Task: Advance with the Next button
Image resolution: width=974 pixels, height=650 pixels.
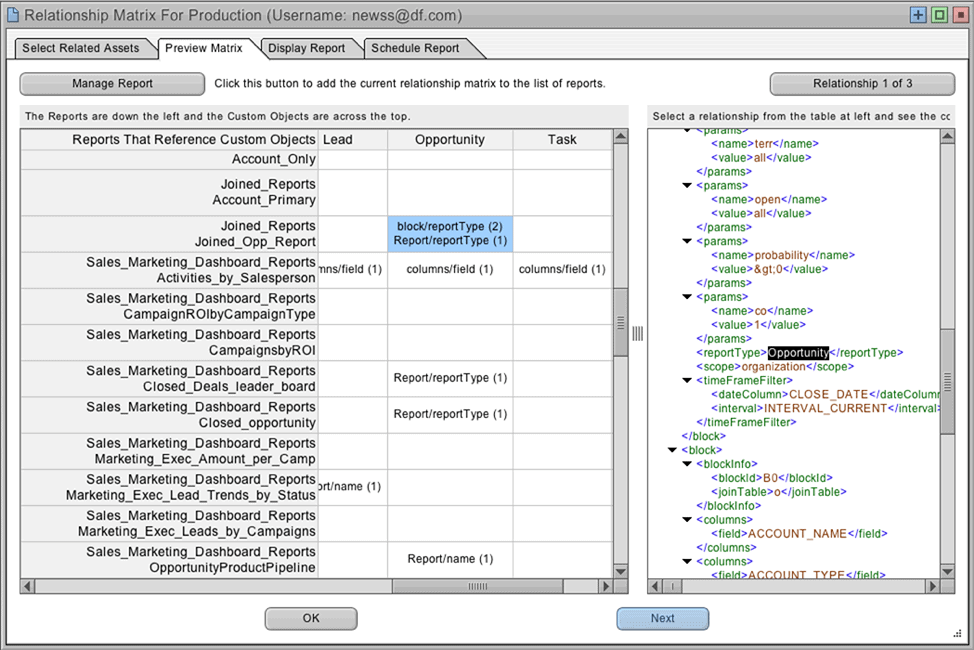Action: pyautogui.click(x=662, y=618)
